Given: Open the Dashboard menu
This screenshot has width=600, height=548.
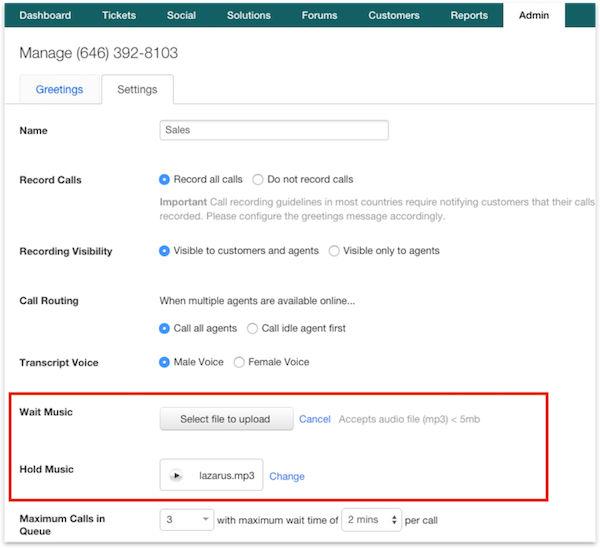Looking at the screenshot, I should [x=45, y=15].
